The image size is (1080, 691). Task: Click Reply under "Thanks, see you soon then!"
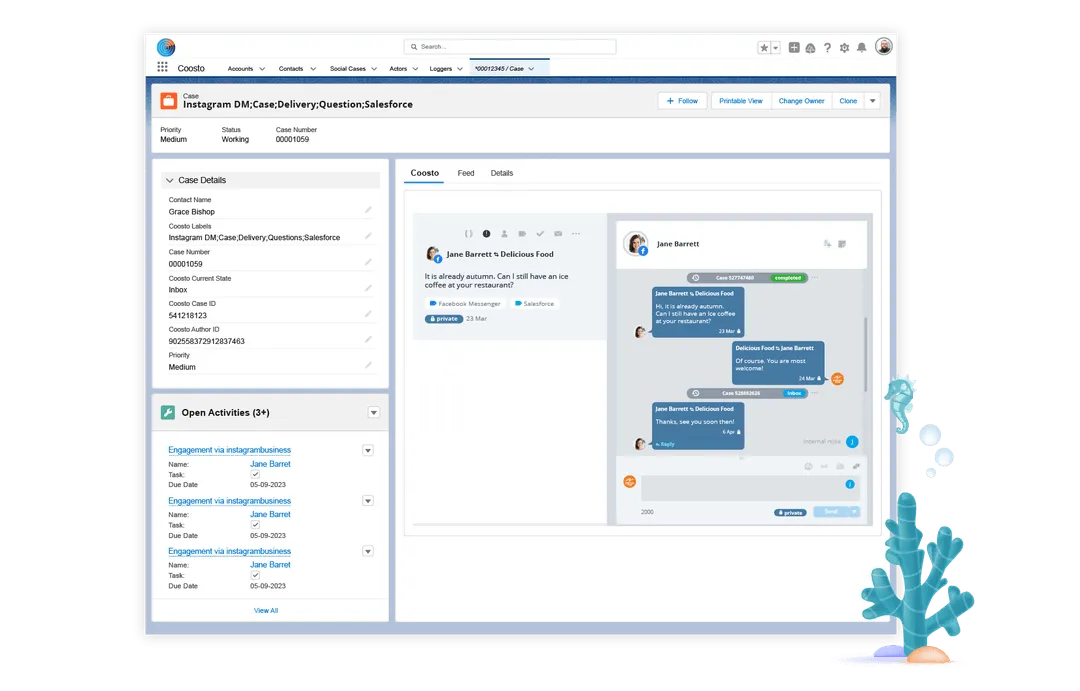(x=665, y=444)
